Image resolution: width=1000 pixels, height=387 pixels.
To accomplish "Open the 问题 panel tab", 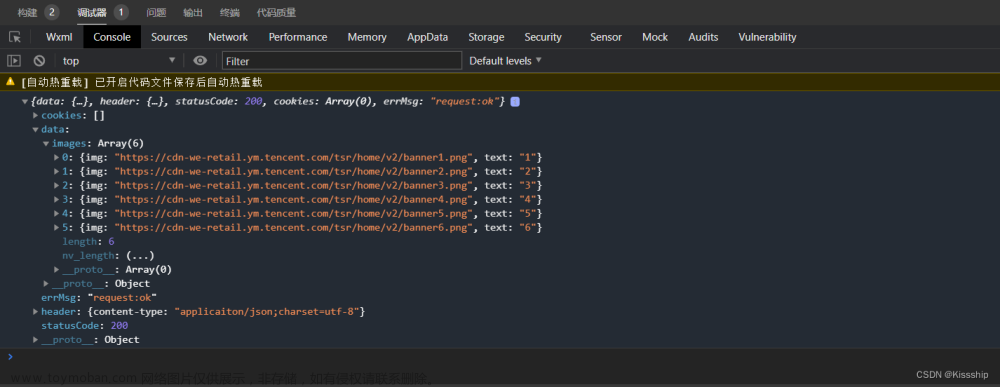I will click(156, 12).
